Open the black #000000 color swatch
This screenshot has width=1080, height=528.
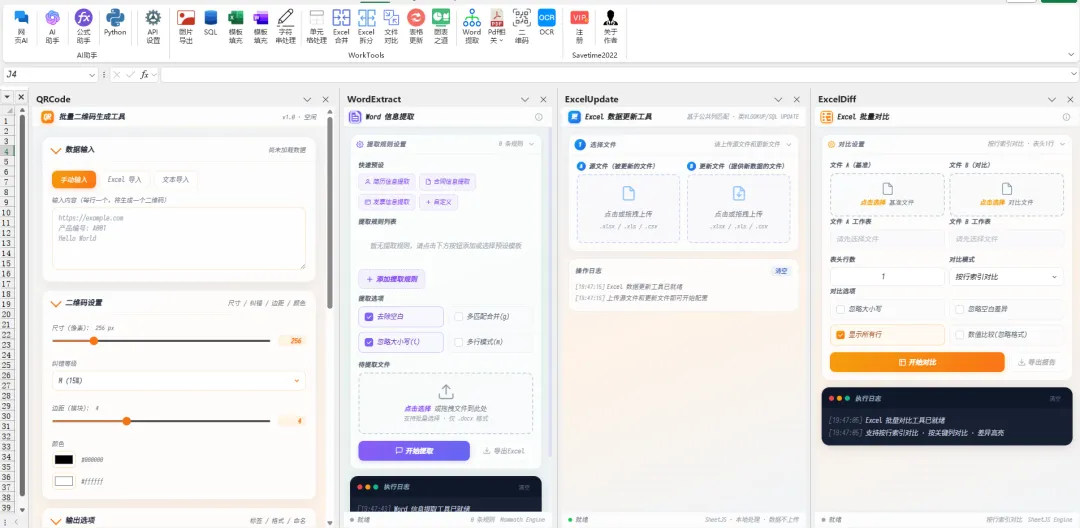64,459
